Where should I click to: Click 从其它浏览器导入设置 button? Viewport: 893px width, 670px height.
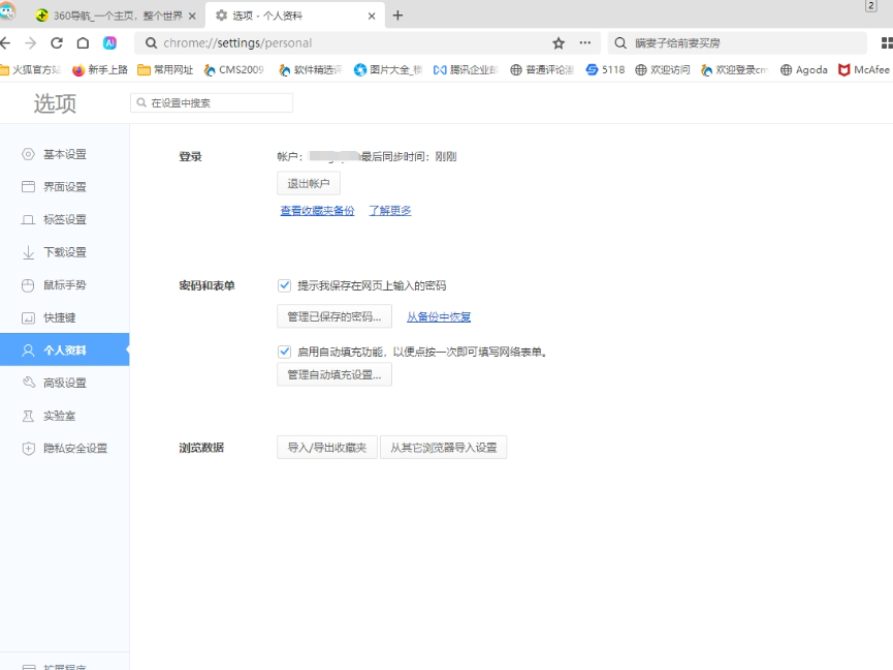pos(444,447)
